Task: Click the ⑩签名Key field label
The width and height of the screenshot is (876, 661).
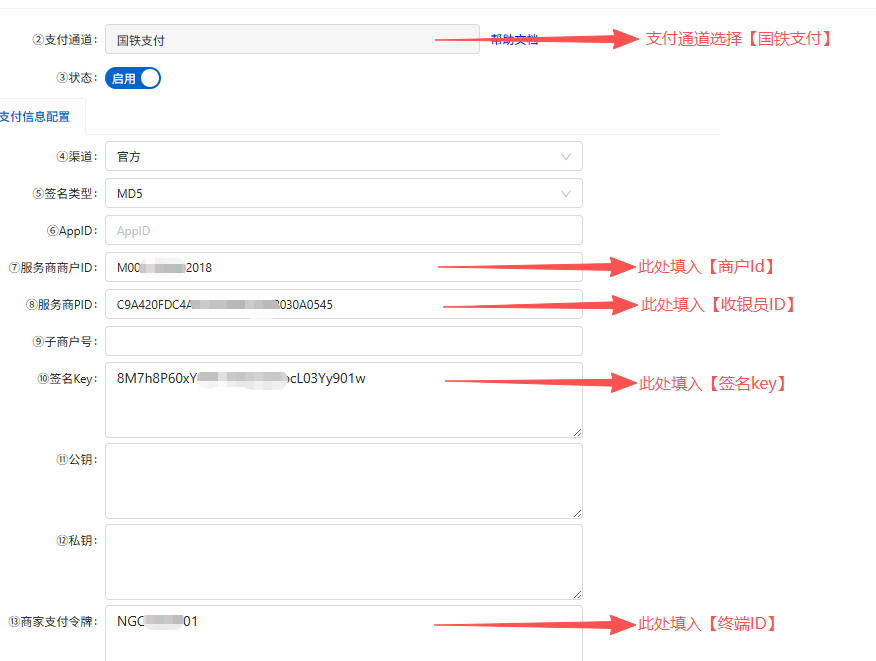Action: pyautogui.click(x=66, y=379)
